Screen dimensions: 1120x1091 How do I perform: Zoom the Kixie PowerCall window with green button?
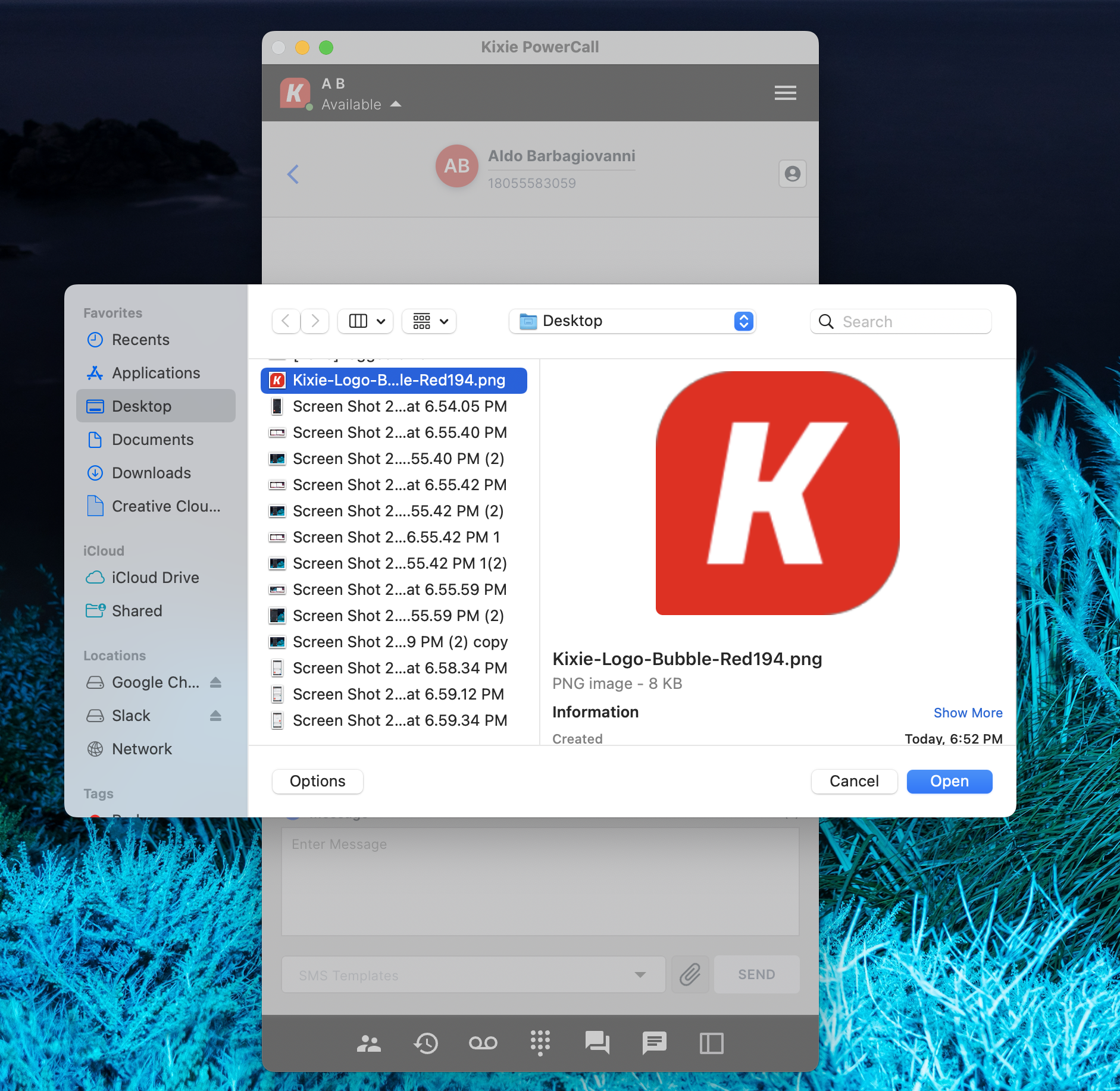pyautogui.click(x=326, y=48)
